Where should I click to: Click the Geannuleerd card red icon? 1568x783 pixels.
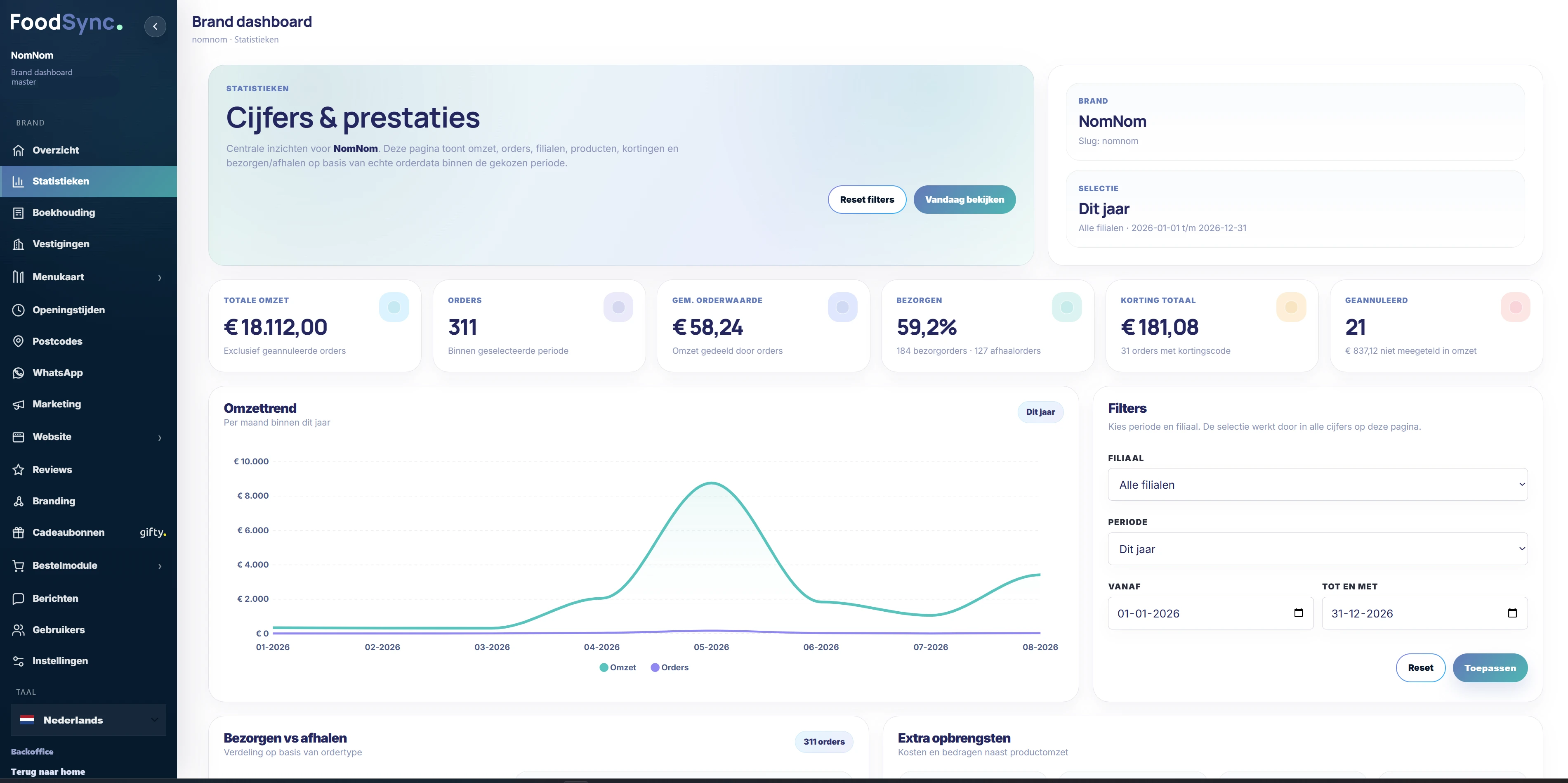coord(1516,307)
